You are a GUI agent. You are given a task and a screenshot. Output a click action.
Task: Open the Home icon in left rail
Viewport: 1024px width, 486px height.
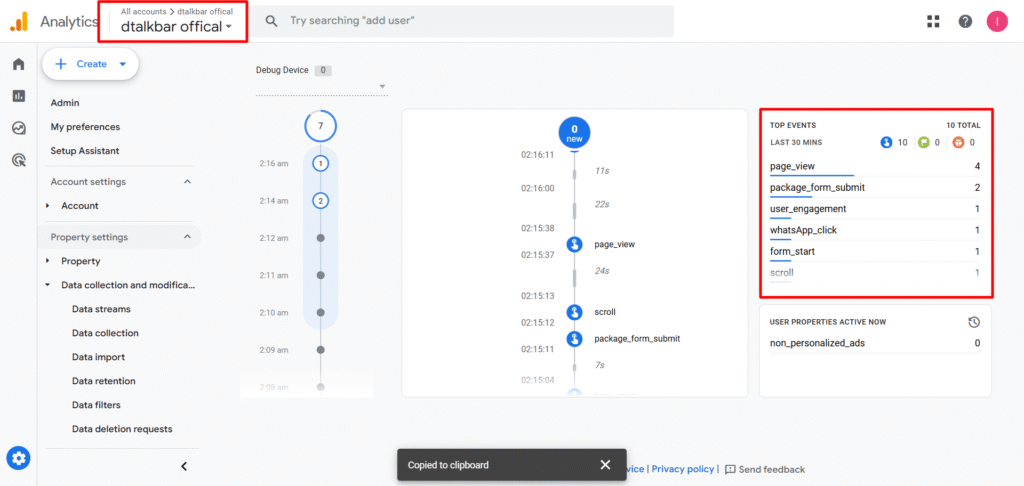[18, 64]
